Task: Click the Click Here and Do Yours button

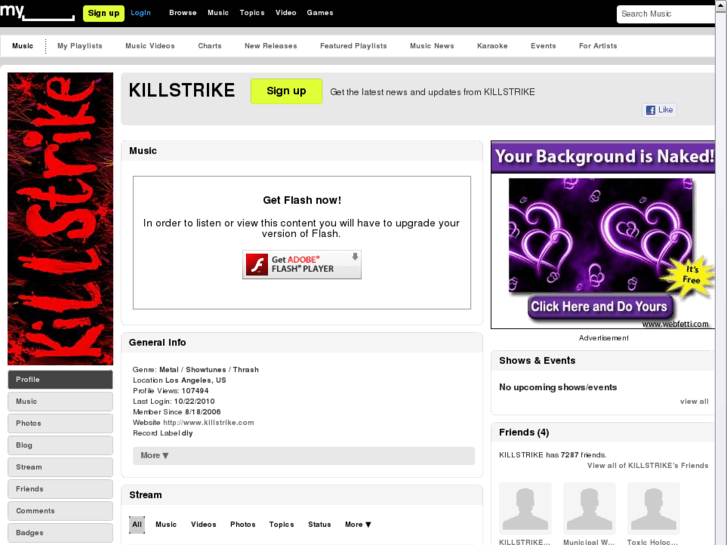Action: click(599, 307)
